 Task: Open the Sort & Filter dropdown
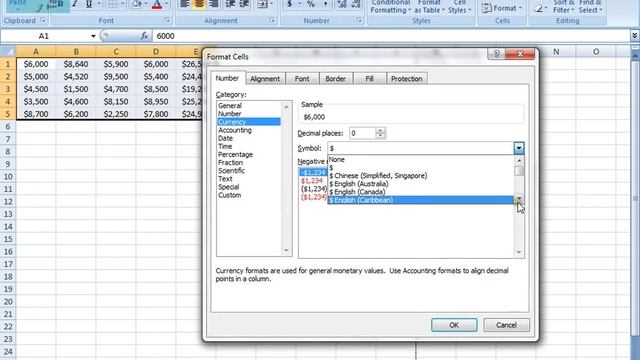point(564,7)
